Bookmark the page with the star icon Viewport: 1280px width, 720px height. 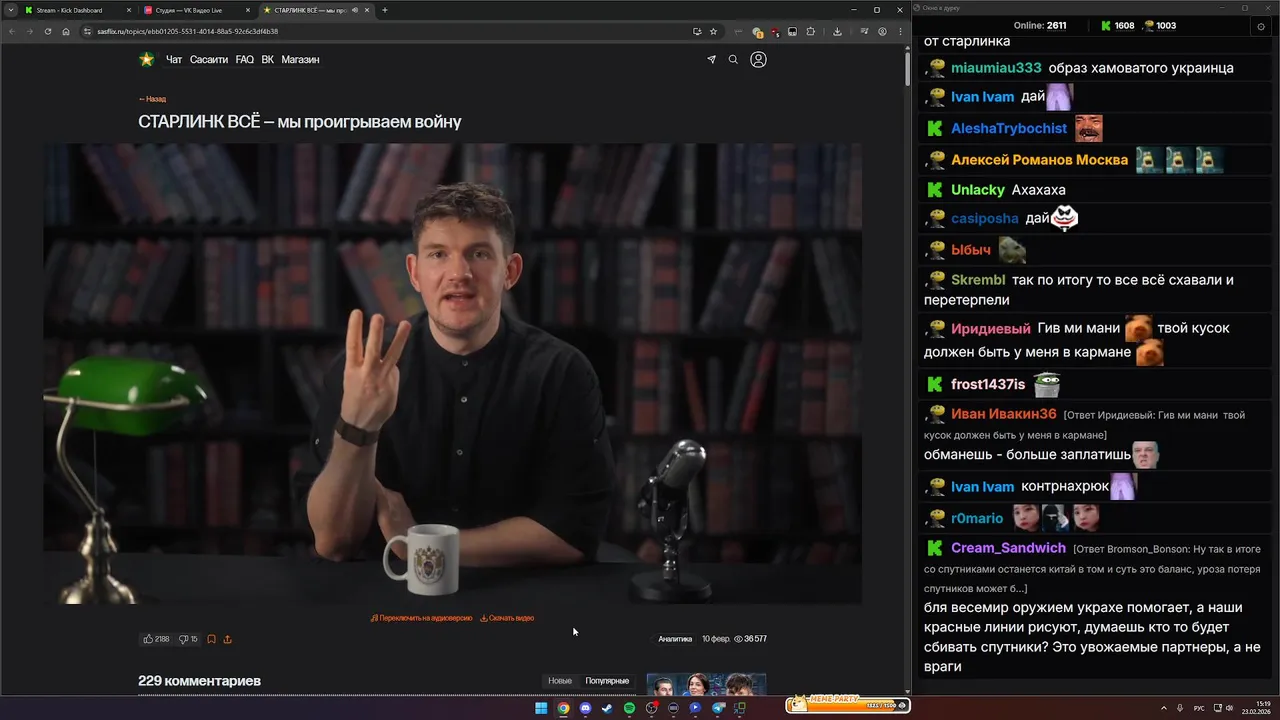pos(713,31)
